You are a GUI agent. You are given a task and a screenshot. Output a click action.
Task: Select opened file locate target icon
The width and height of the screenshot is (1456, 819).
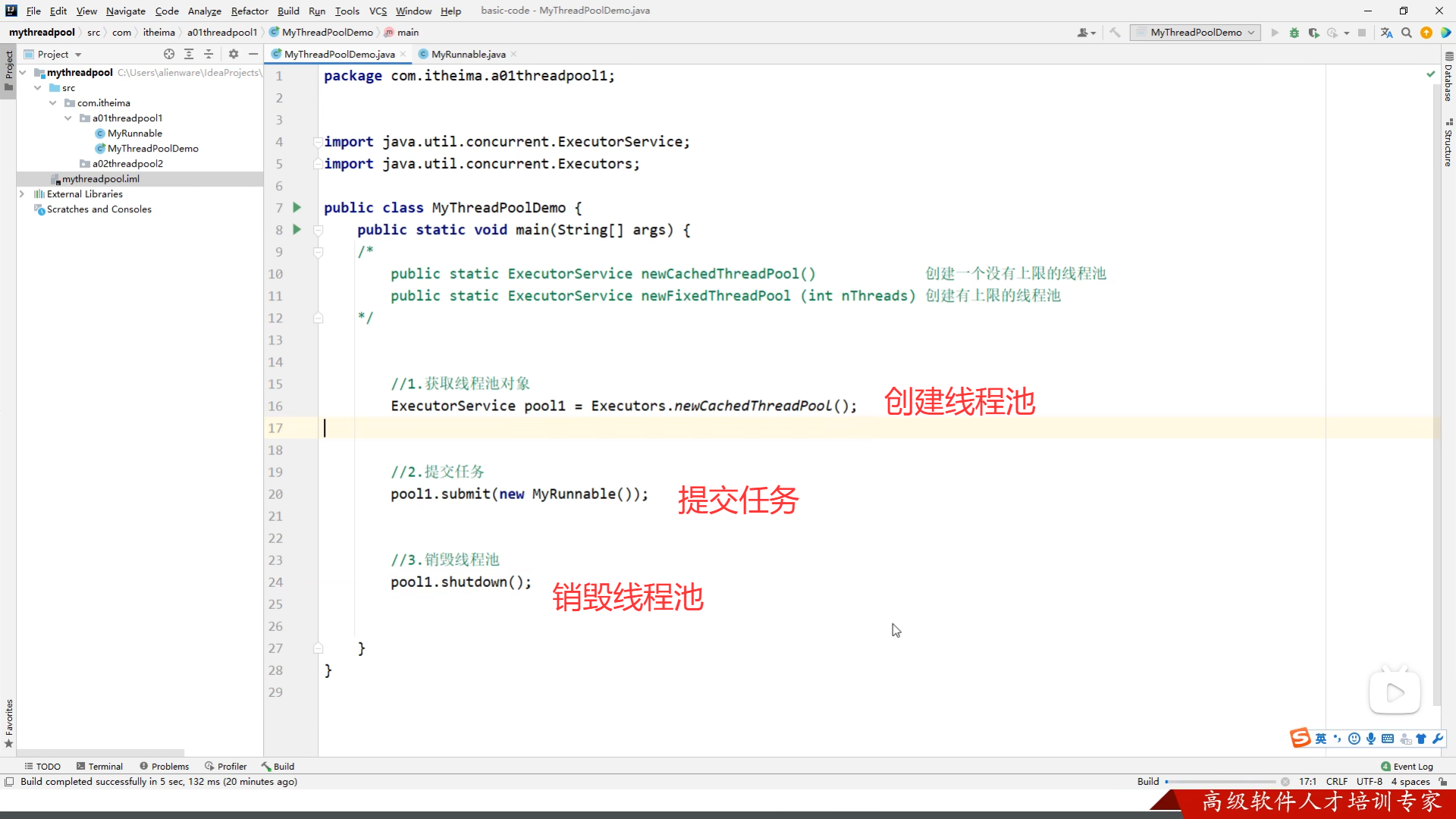pyautogui.click(x=169, y=54)
